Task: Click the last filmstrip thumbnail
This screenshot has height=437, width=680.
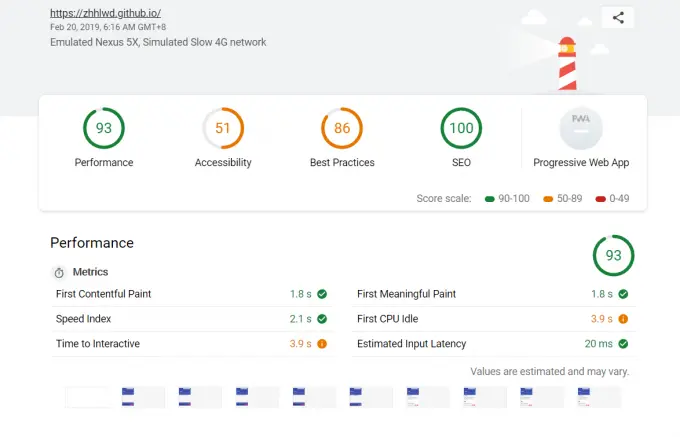Action: [599, 397]
